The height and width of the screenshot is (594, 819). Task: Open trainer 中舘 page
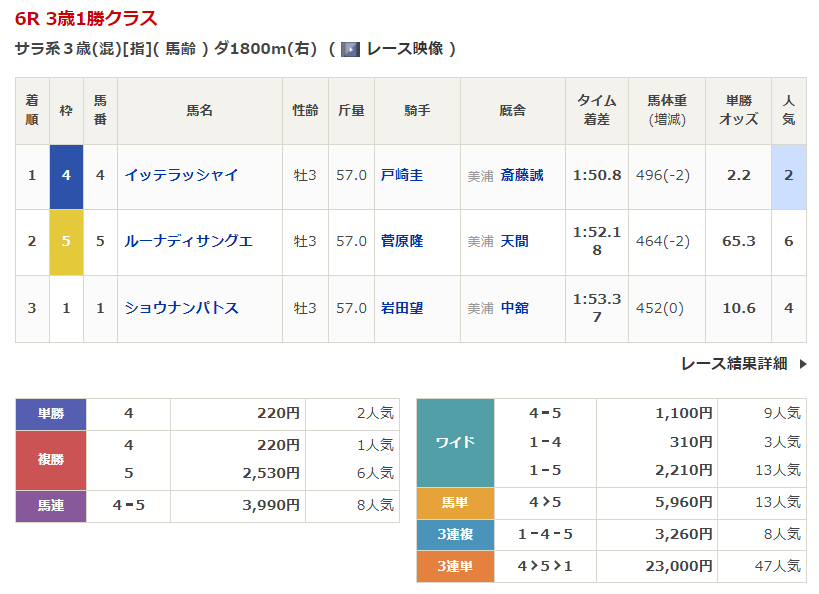515,308
